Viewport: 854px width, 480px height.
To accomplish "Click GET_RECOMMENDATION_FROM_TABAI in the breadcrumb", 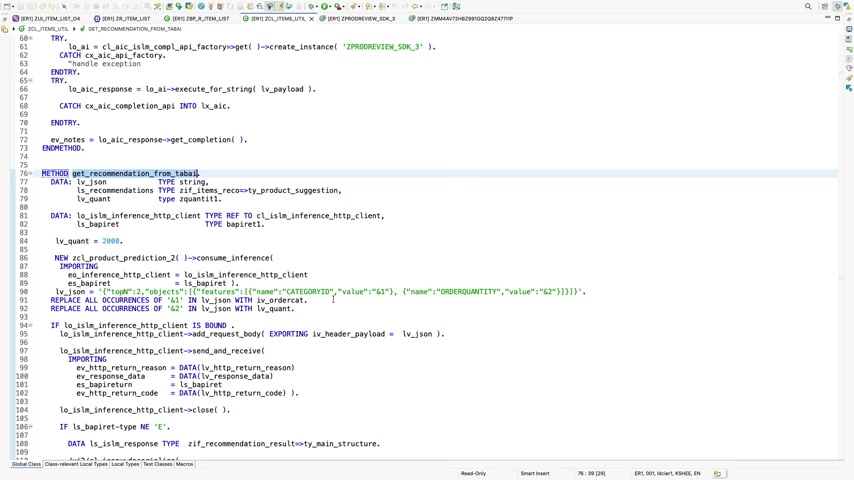I will click(135, 29).
